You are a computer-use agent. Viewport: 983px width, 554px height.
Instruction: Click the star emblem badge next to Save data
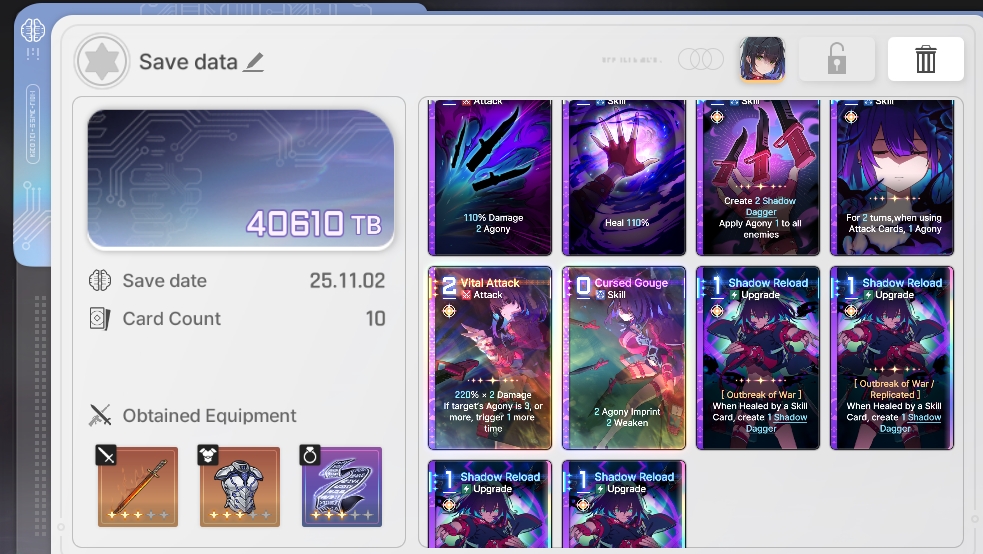click(102, 61)
